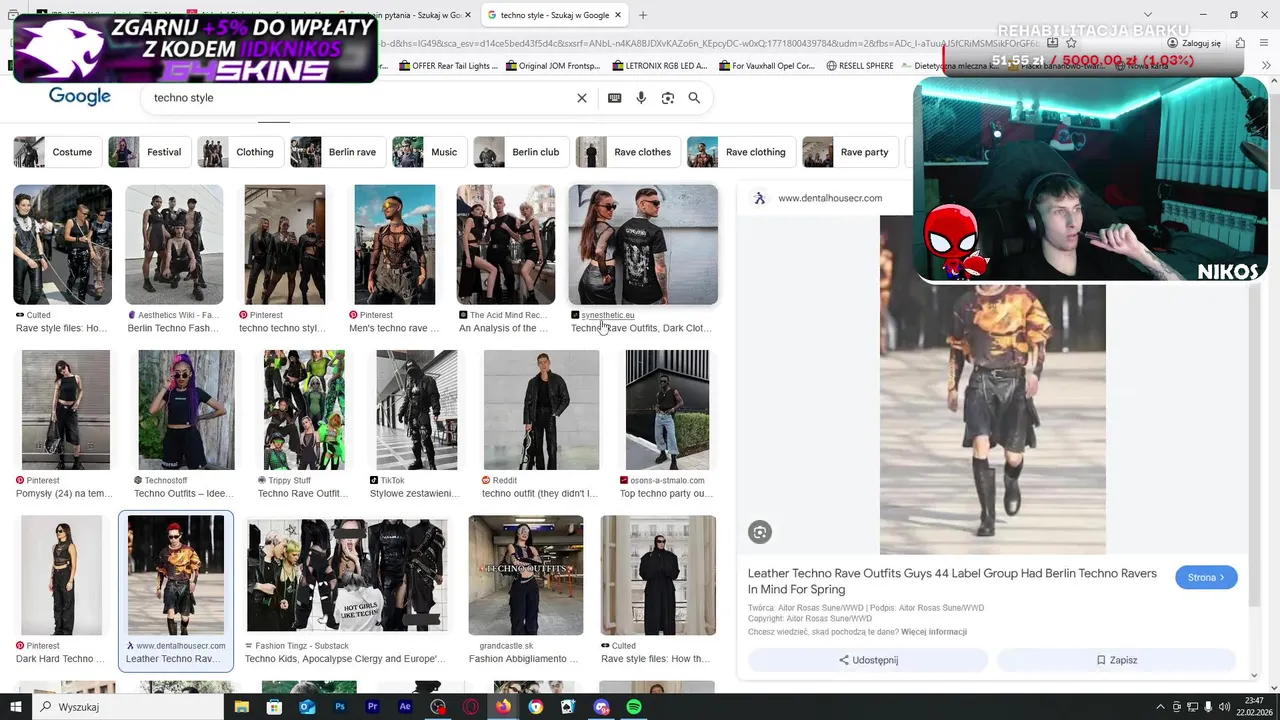The image size is (1280, 720).
Task: Click the Windows taskbar 'Wyszukaj' search box
Action: [x=130, y=707]
